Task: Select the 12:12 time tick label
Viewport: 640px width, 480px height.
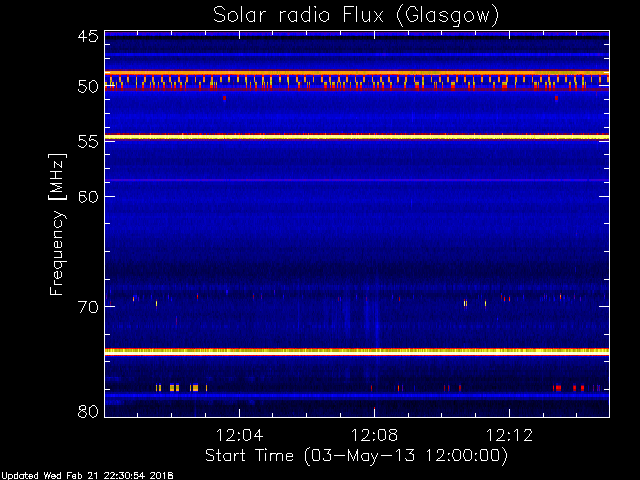Action: (x=509, y=436)
